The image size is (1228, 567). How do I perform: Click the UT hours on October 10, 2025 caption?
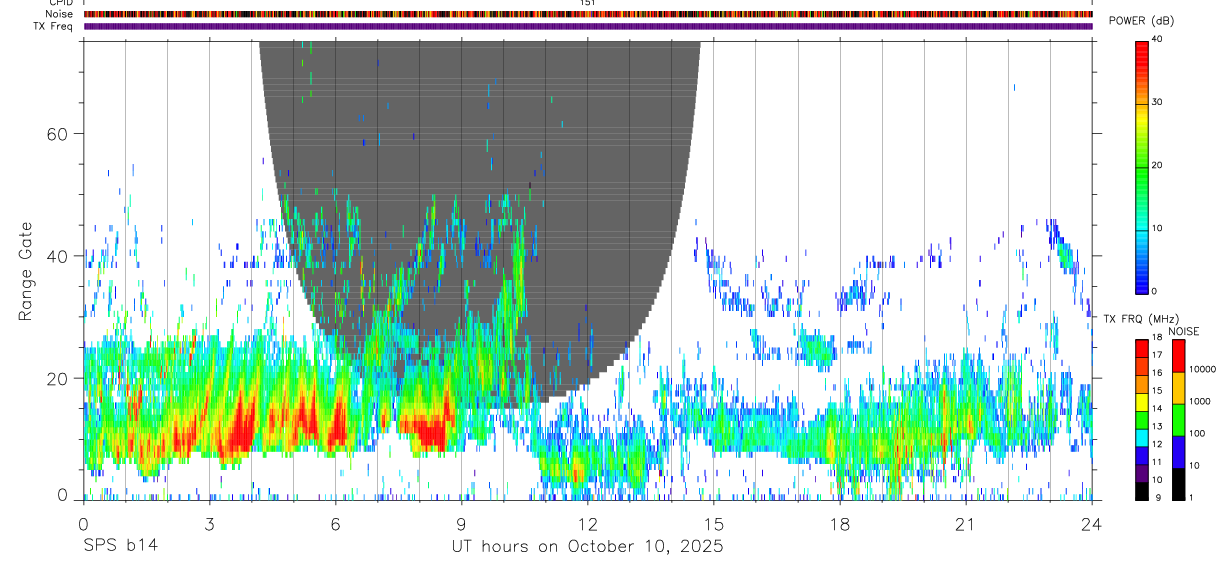[x=587, y=546]
